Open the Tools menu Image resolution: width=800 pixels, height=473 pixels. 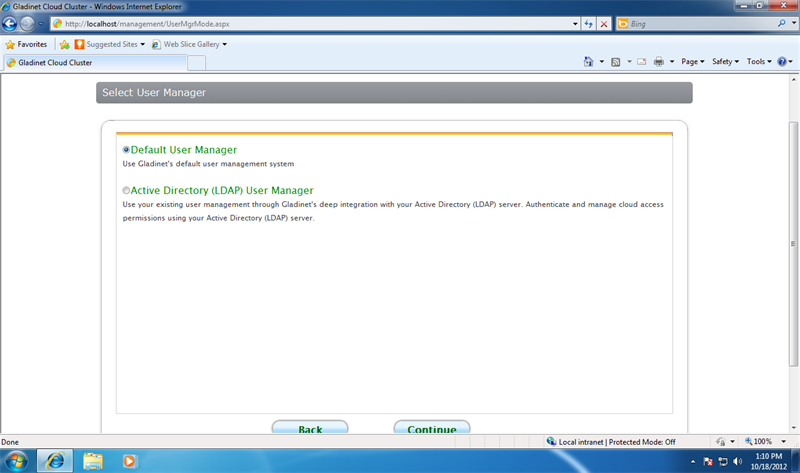coord(759,62)
